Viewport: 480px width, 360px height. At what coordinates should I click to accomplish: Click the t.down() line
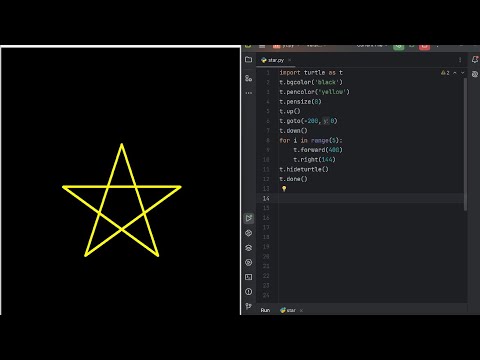pos(293,130)
